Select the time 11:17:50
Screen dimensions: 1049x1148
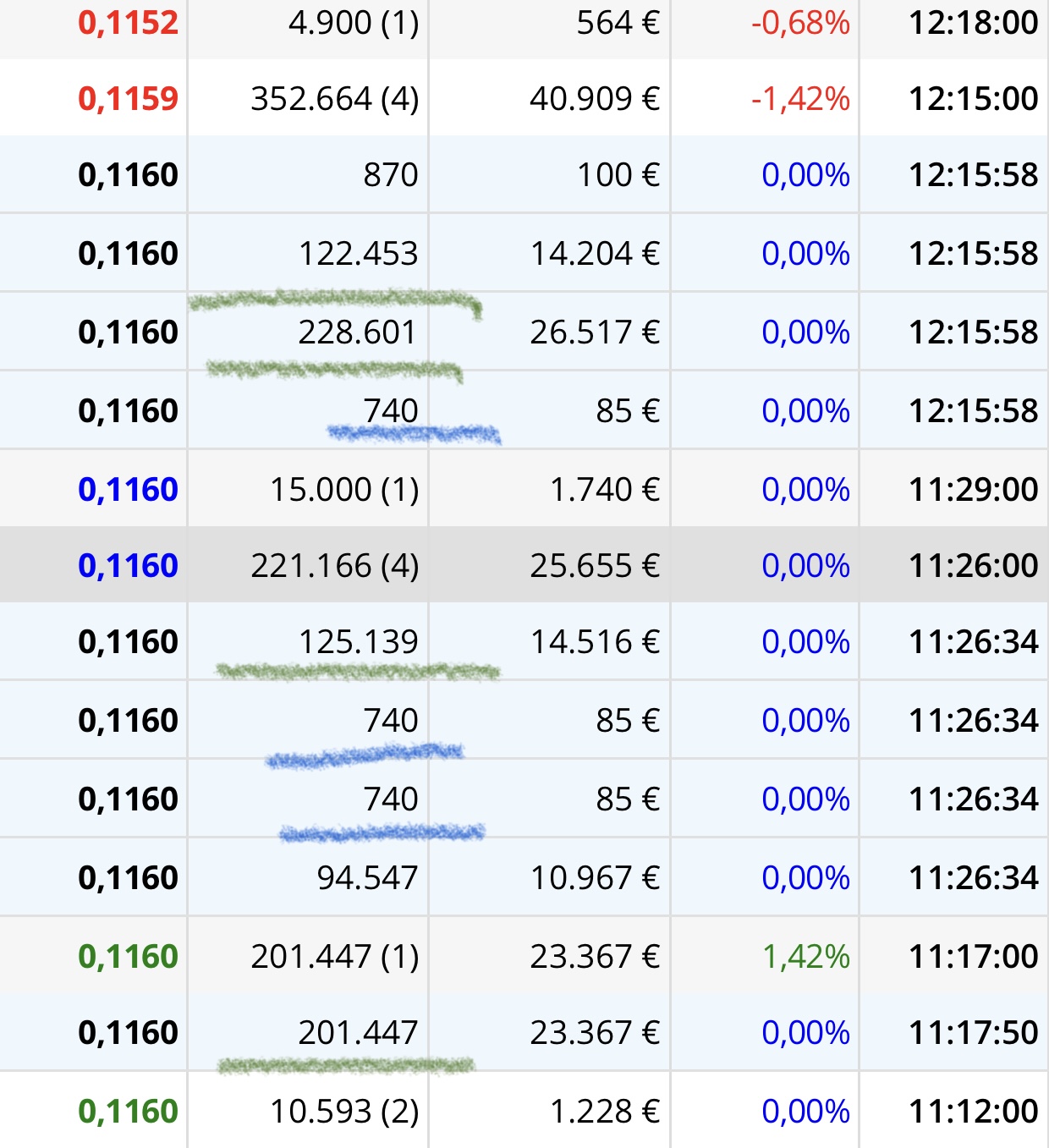(974, 1033)
